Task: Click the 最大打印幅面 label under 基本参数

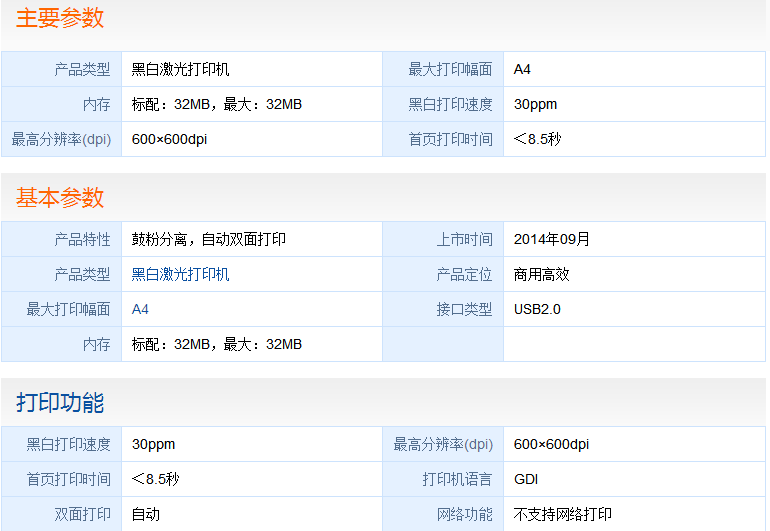Action: [68, 309]
